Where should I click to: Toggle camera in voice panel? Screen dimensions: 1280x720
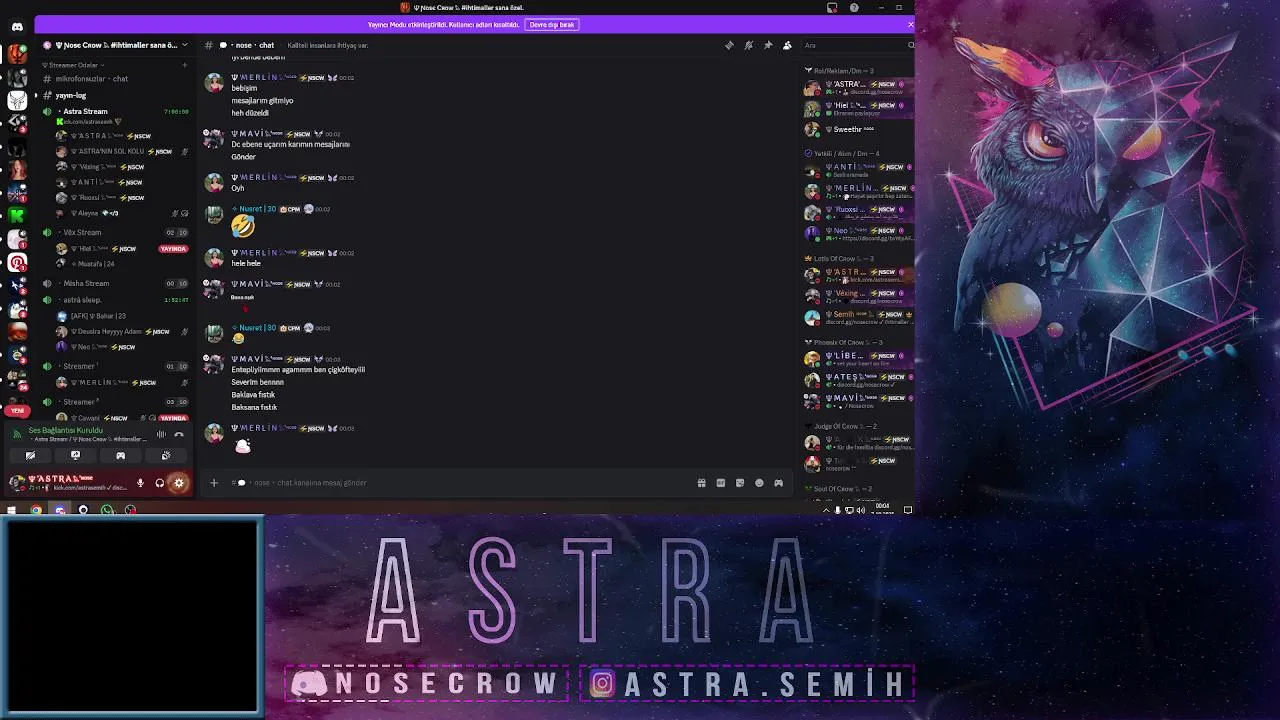30,456
